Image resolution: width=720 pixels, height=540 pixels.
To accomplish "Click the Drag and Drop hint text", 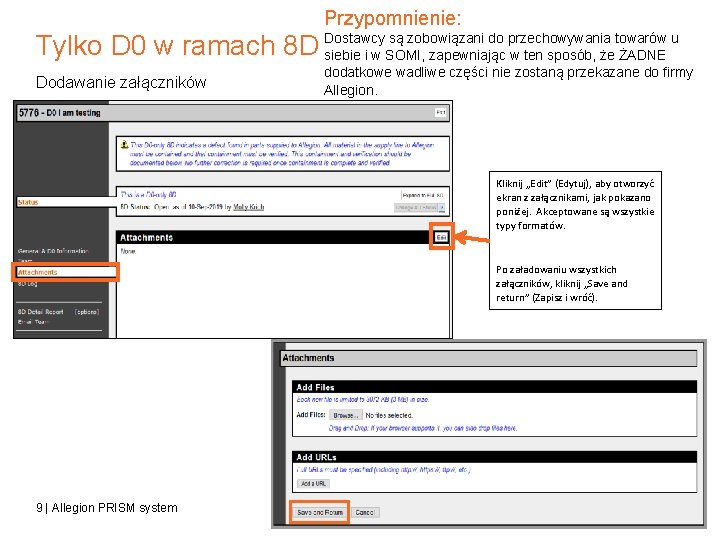I will pyautogui.click(x=423, y=428).
